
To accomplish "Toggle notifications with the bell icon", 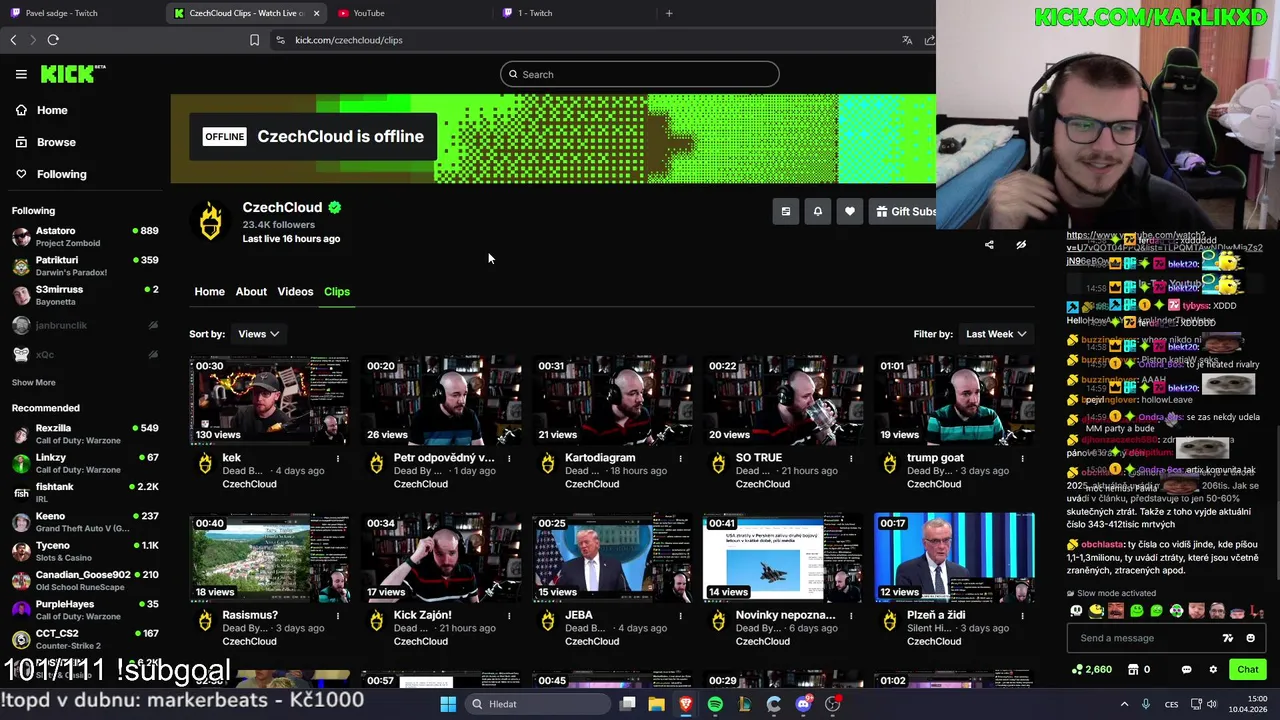I will 818,211.
